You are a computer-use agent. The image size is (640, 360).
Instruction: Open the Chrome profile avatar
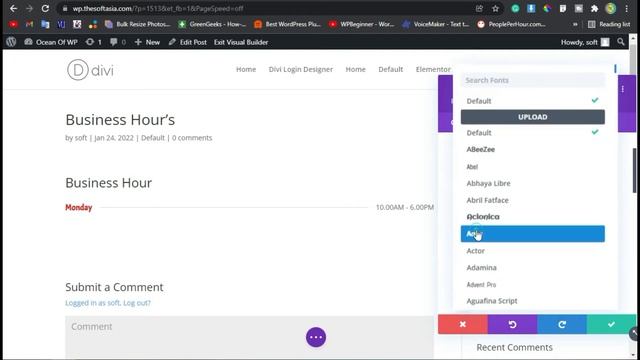point(611,9)
